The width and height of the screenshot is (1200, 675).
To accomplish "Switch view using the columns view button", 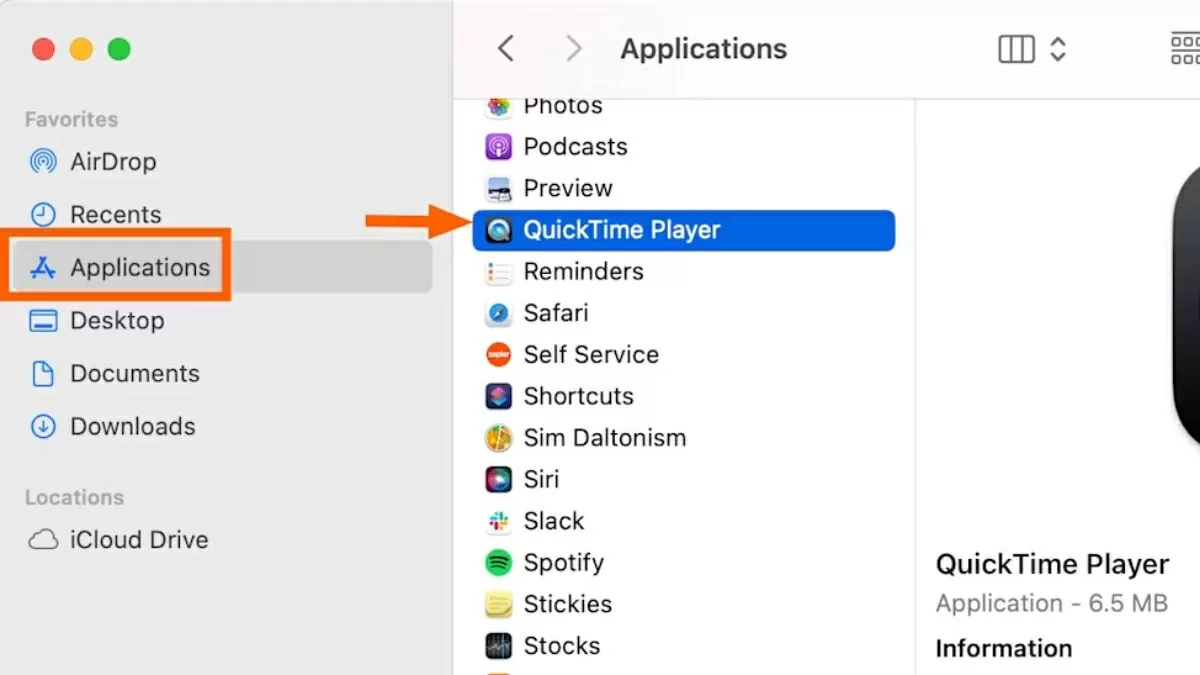I will pyautogui.click(x=1016, y=49).
